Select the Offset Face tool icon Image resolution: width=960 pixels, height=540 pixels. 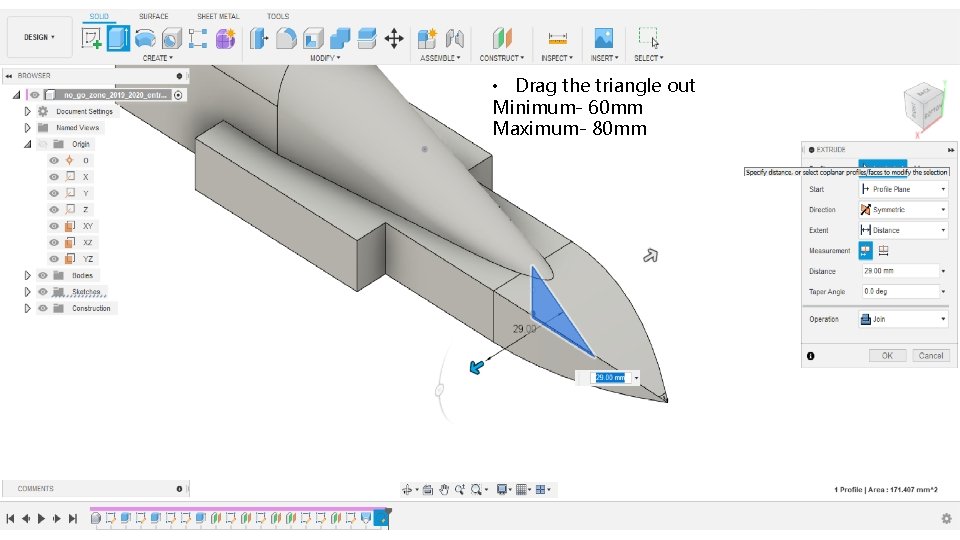point(366,39)
